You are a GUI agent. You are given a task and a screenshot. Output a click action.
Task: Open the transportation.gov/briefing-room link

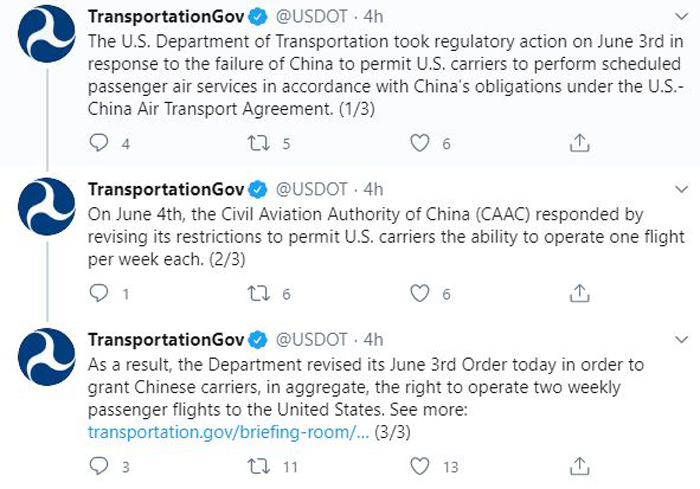tap(228, 432)
